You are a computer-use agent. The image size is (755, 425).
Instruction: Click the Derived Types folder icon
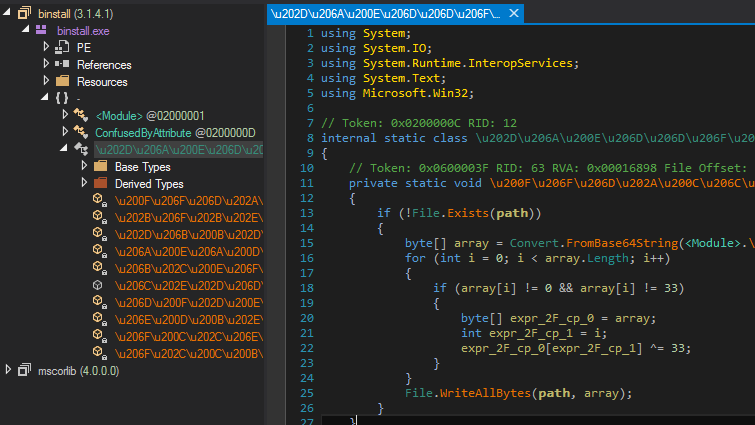point(100,183)
